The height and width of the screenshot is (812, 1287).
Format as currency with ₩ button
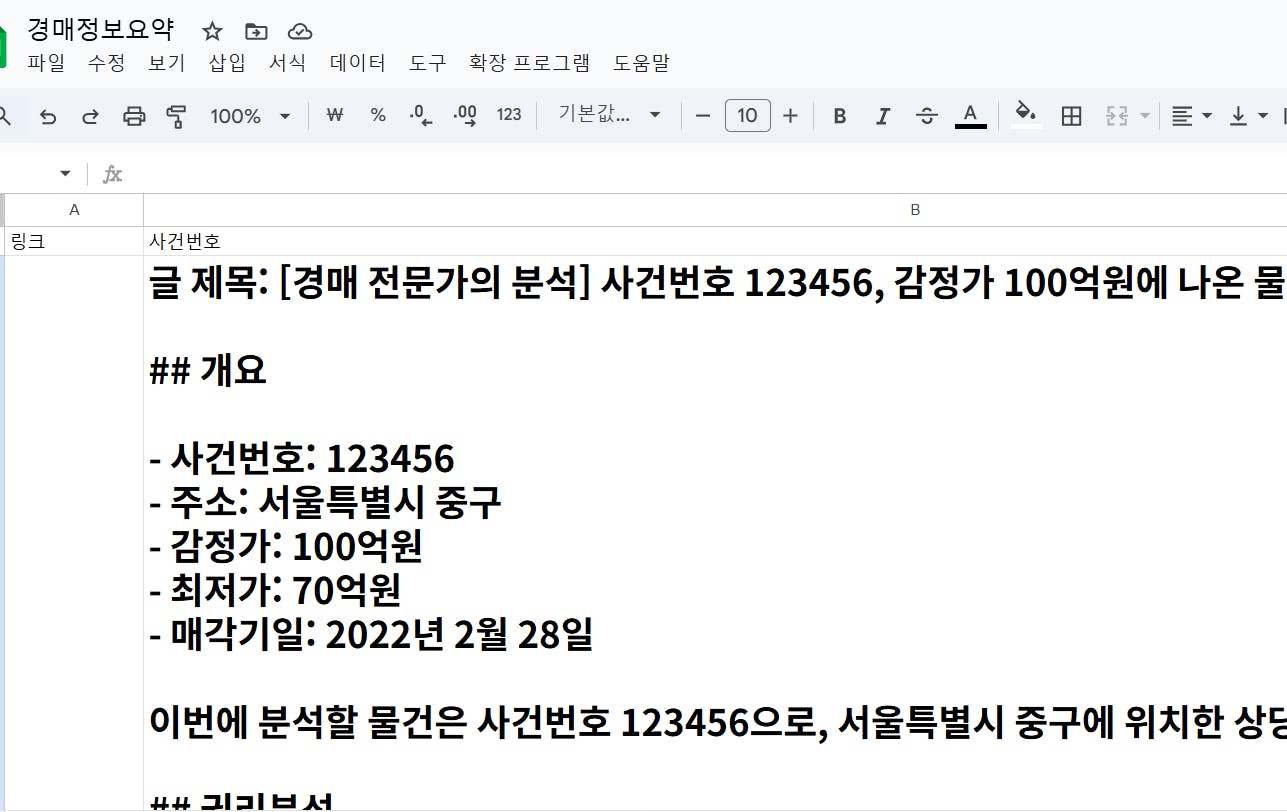(x=335, y=115)
